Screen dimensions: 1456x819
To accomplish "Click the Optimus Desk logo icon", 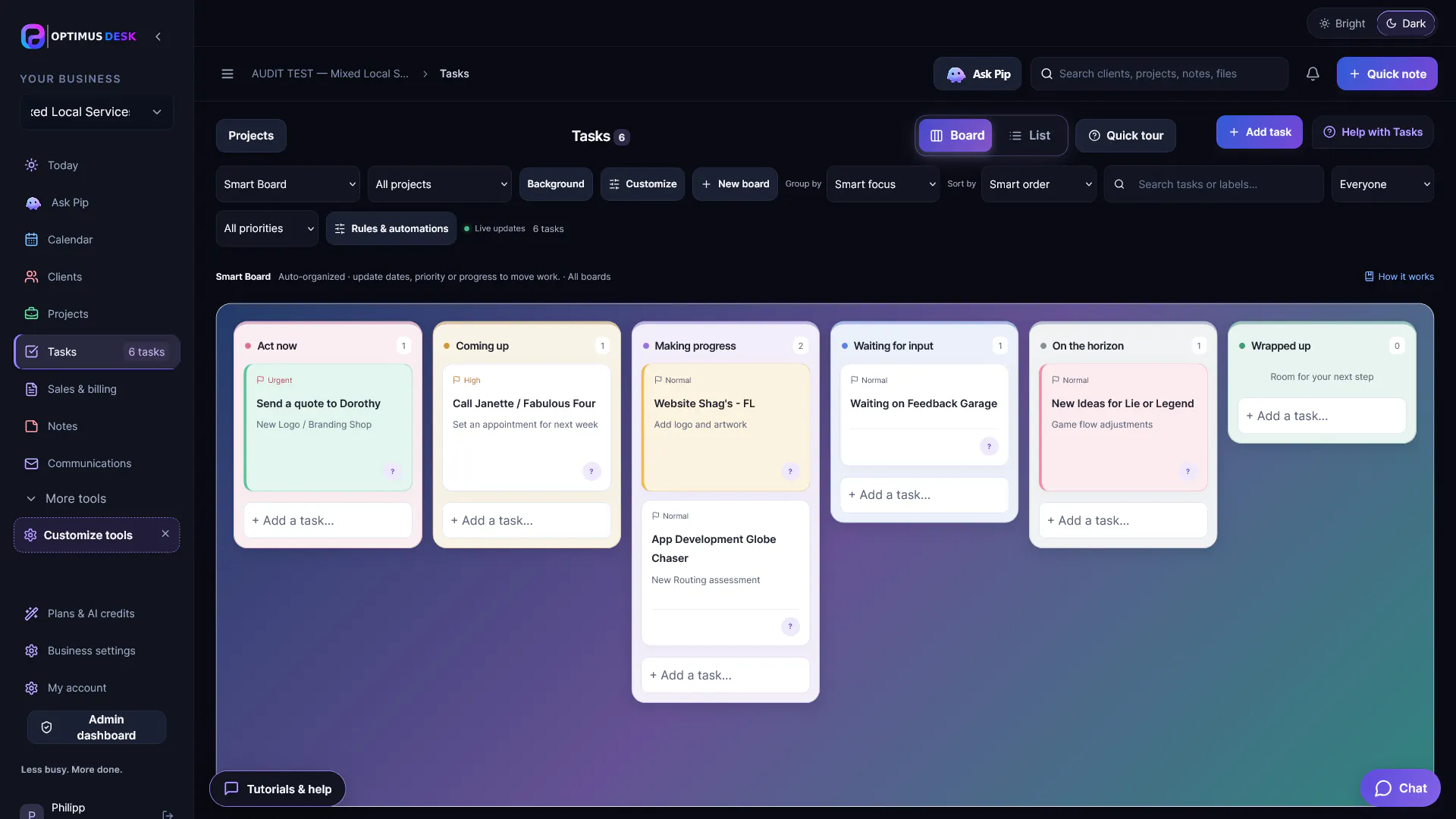I will pos(33,36).
